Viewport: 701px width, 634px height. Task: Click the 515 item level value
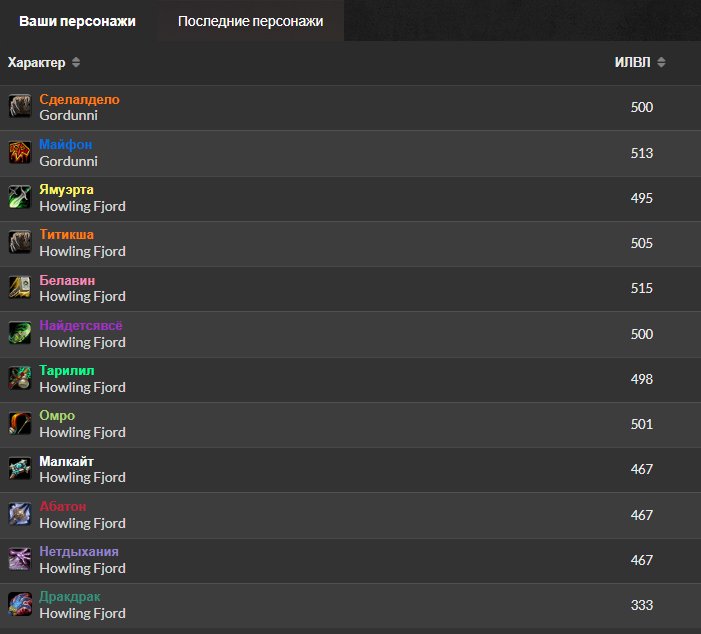(x=641, y=288)
